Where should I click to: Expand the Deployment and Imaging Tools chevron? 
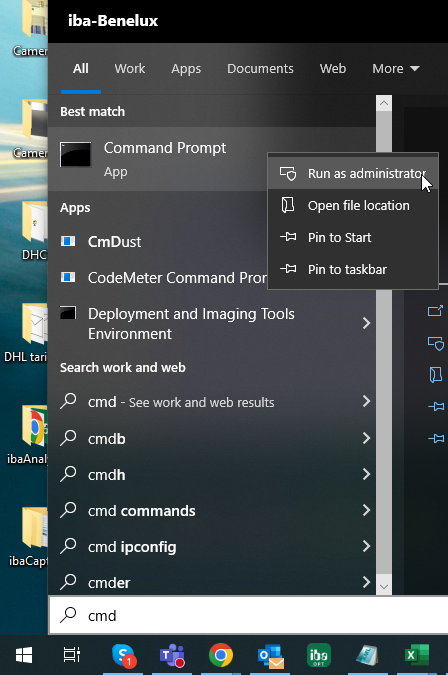click(366, 323)
